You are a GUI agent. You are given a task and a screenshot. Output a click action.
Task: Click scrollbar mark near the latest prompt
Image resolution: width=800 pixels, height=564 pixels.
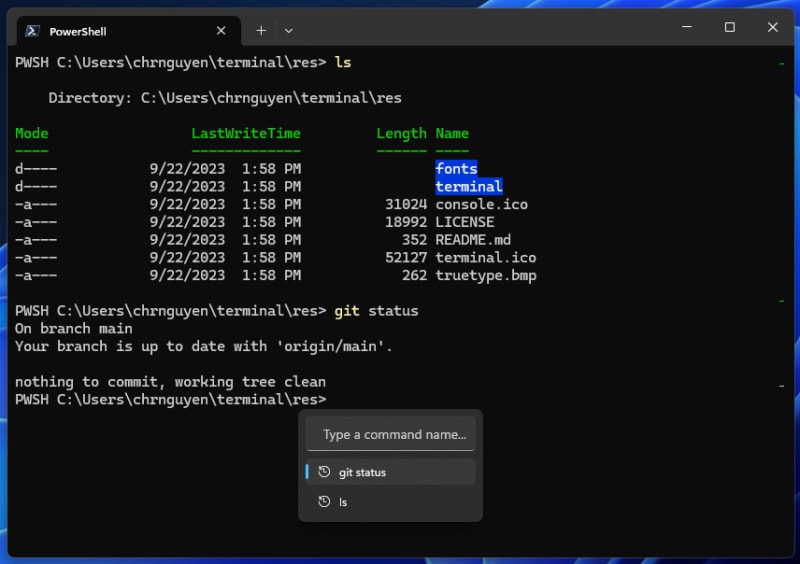tap(781, 385)
